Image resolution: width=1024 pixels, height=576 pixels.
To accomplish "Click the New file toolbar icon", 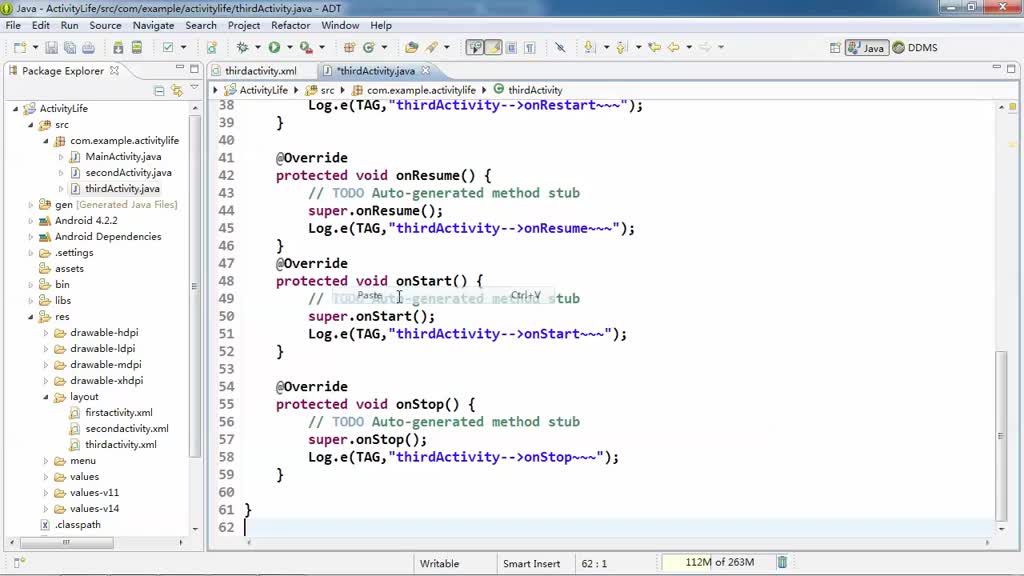I will point(20,48).
